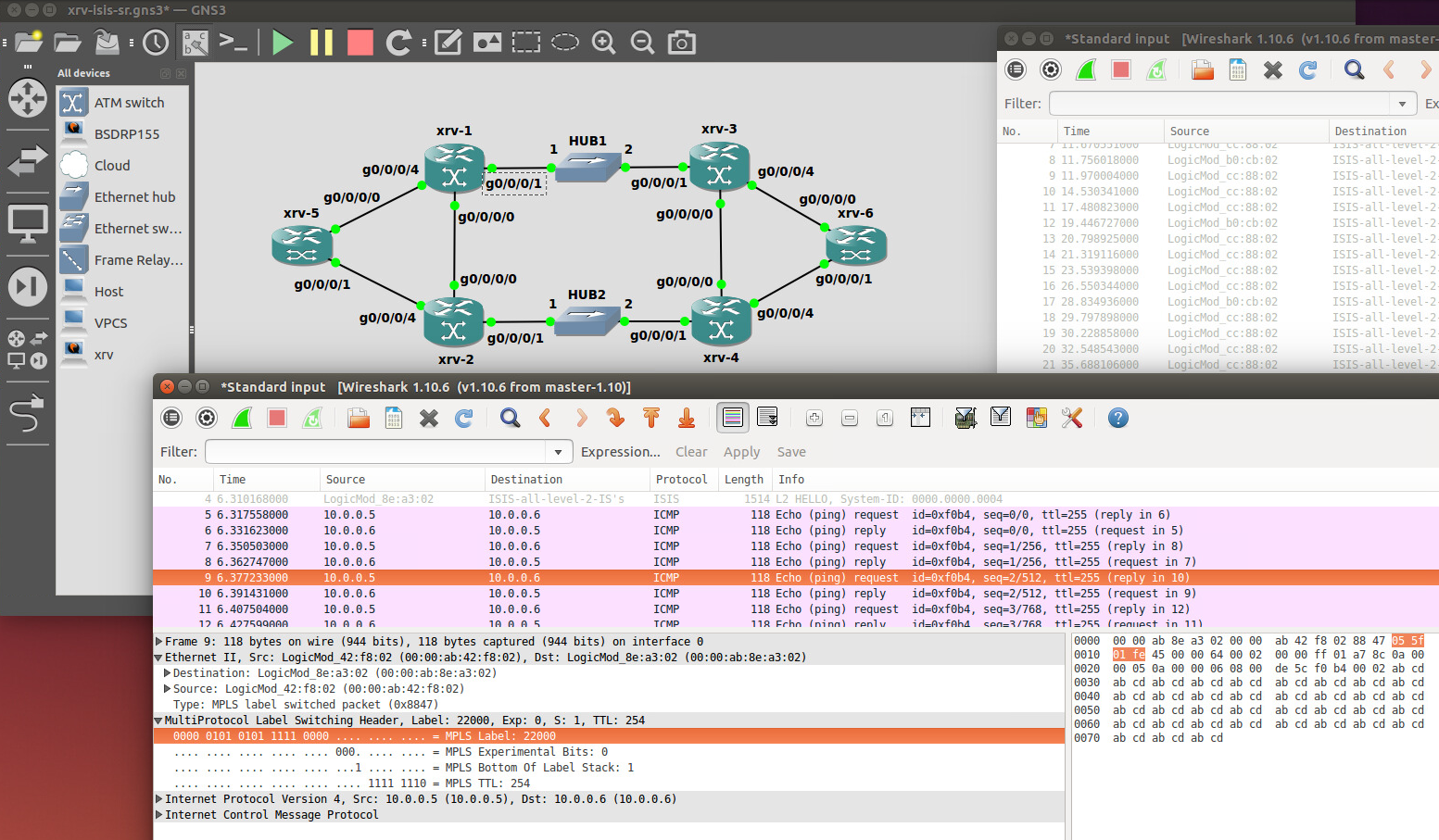The height and width of the screenshot is (840, 1439).
Task: Expand Internet Protocol Version 4 node
Action: (159, 799)
